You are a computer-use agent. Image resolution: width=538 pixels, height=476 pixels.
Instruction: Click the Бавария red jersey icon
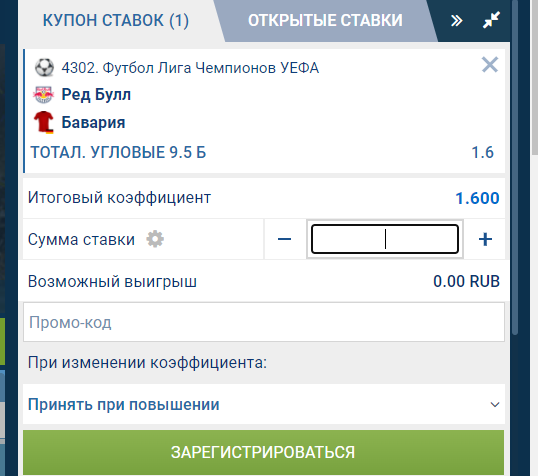tap(44, 122)
